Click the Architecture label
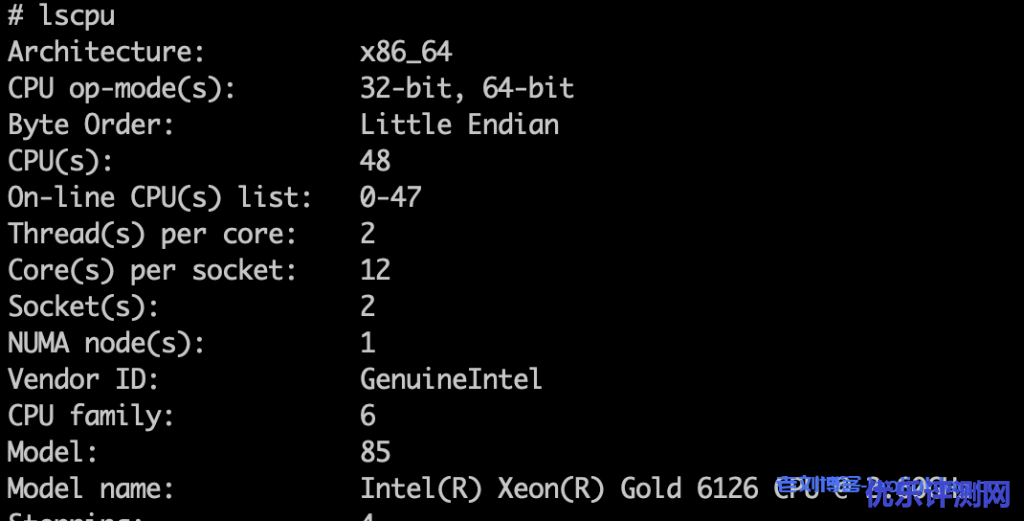Viewport: 1024px width, 521px height. 106,52
